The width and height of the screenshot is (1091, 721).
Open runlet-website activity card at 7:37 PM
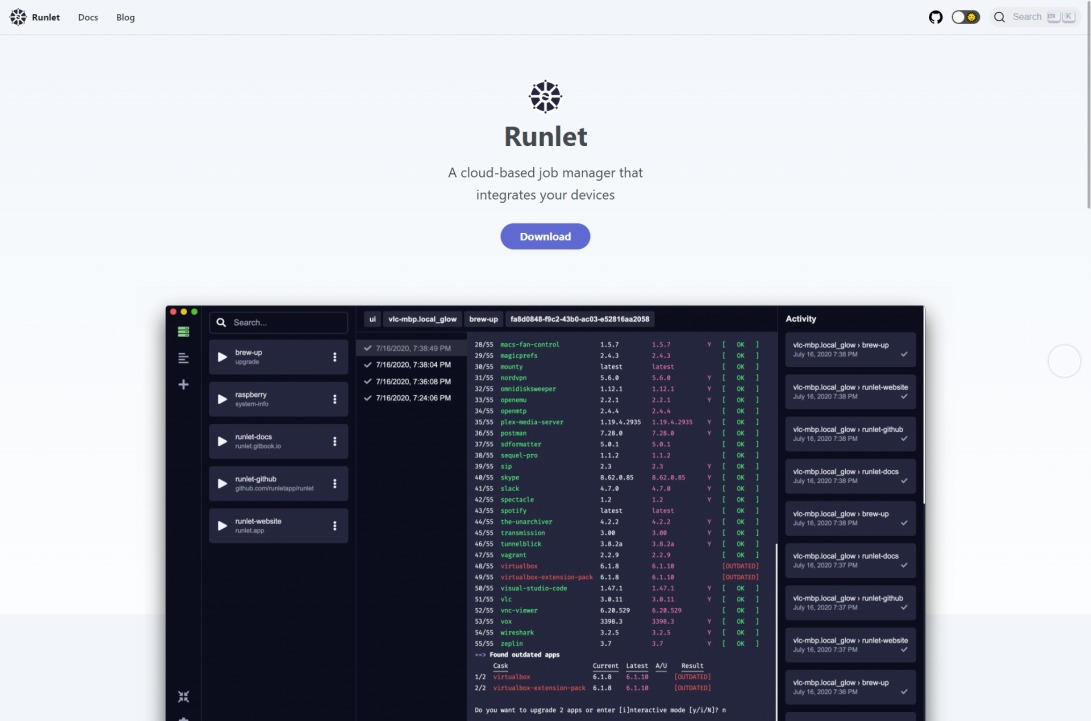pyautogui.click(x=850, y=644)
